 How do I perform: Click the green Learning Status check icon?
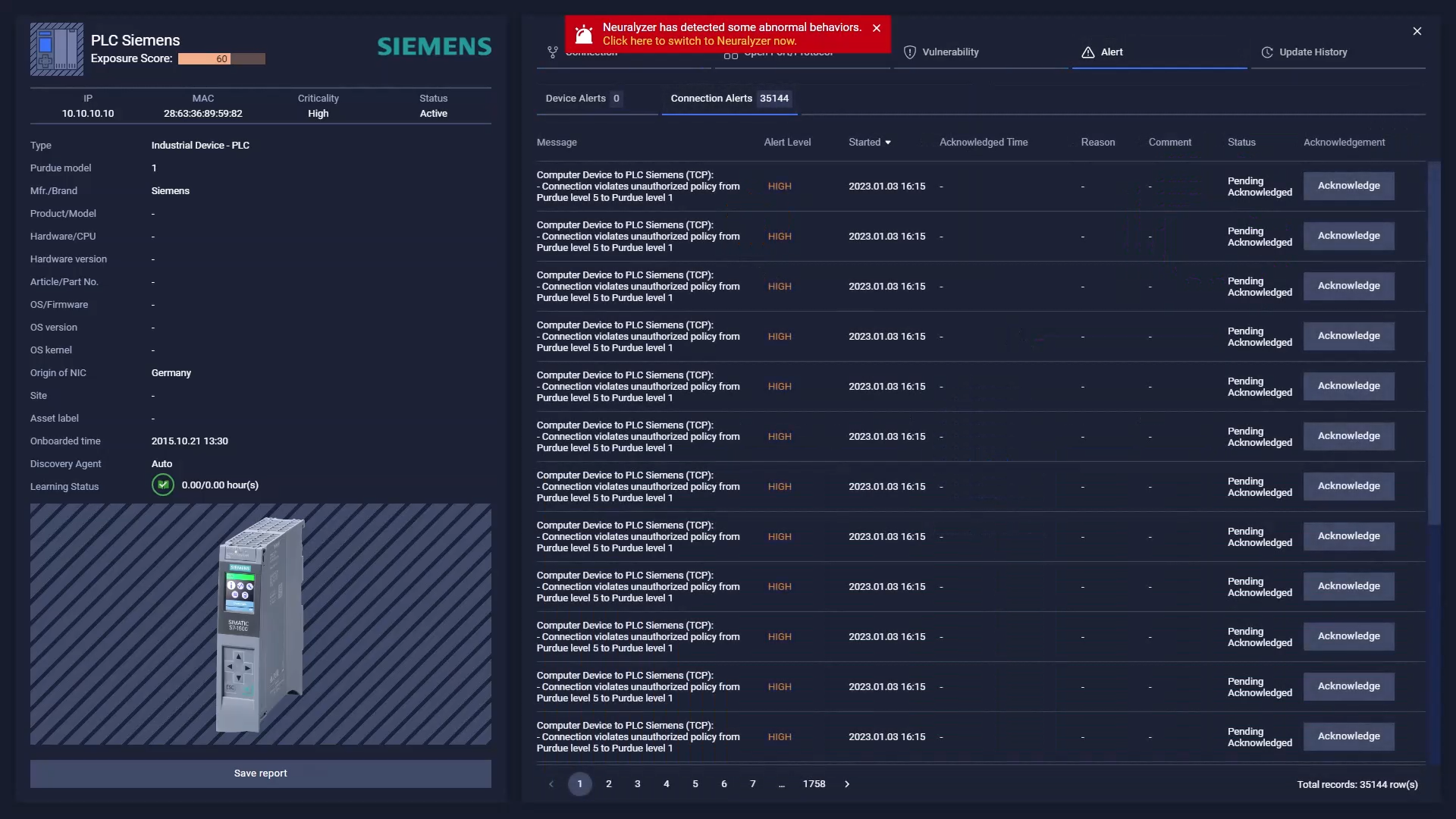163,485
